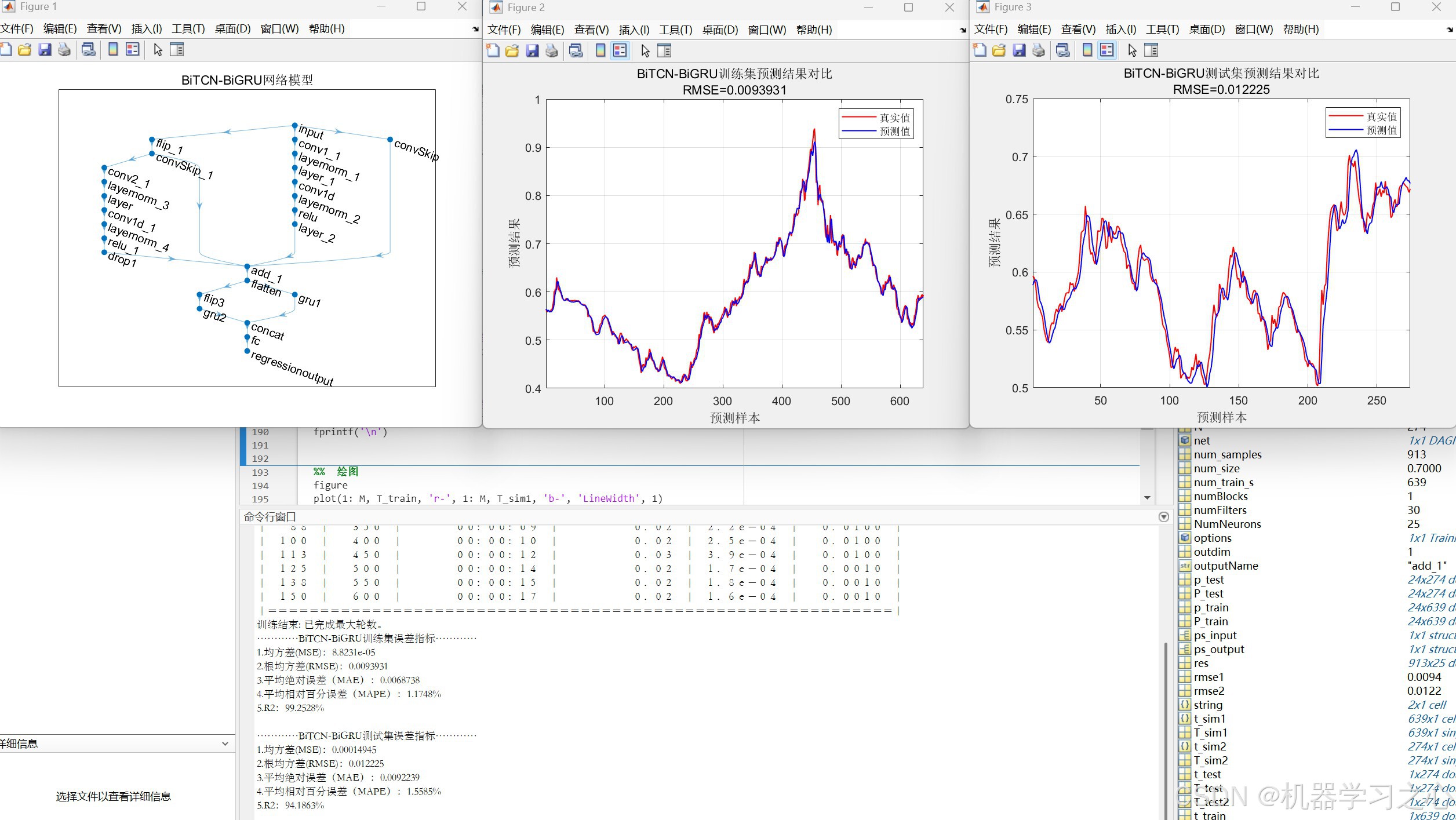The image size is (1456, 820).
Task: Click red 真实值 legend line in Figure 3
Action: click(1345, 116)
